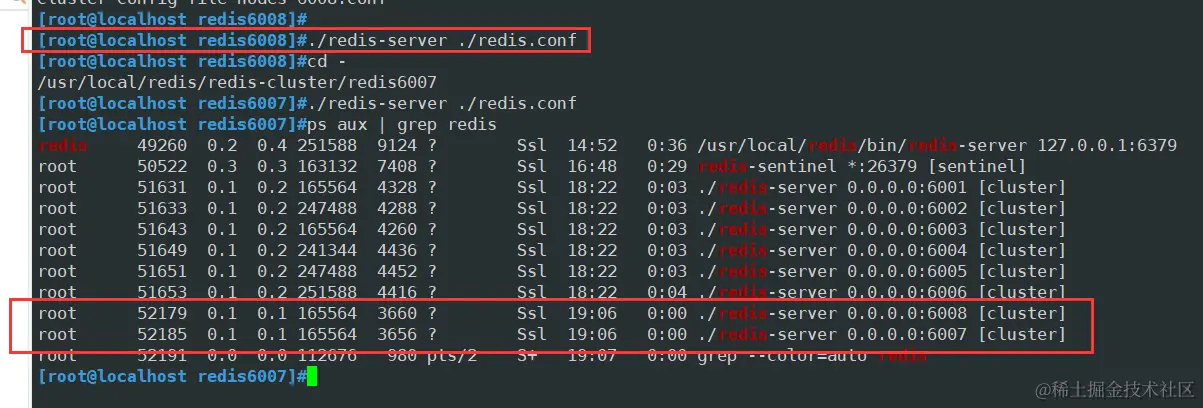Click RSS value 4416
1203x408 pixels.
click(397, 293)
